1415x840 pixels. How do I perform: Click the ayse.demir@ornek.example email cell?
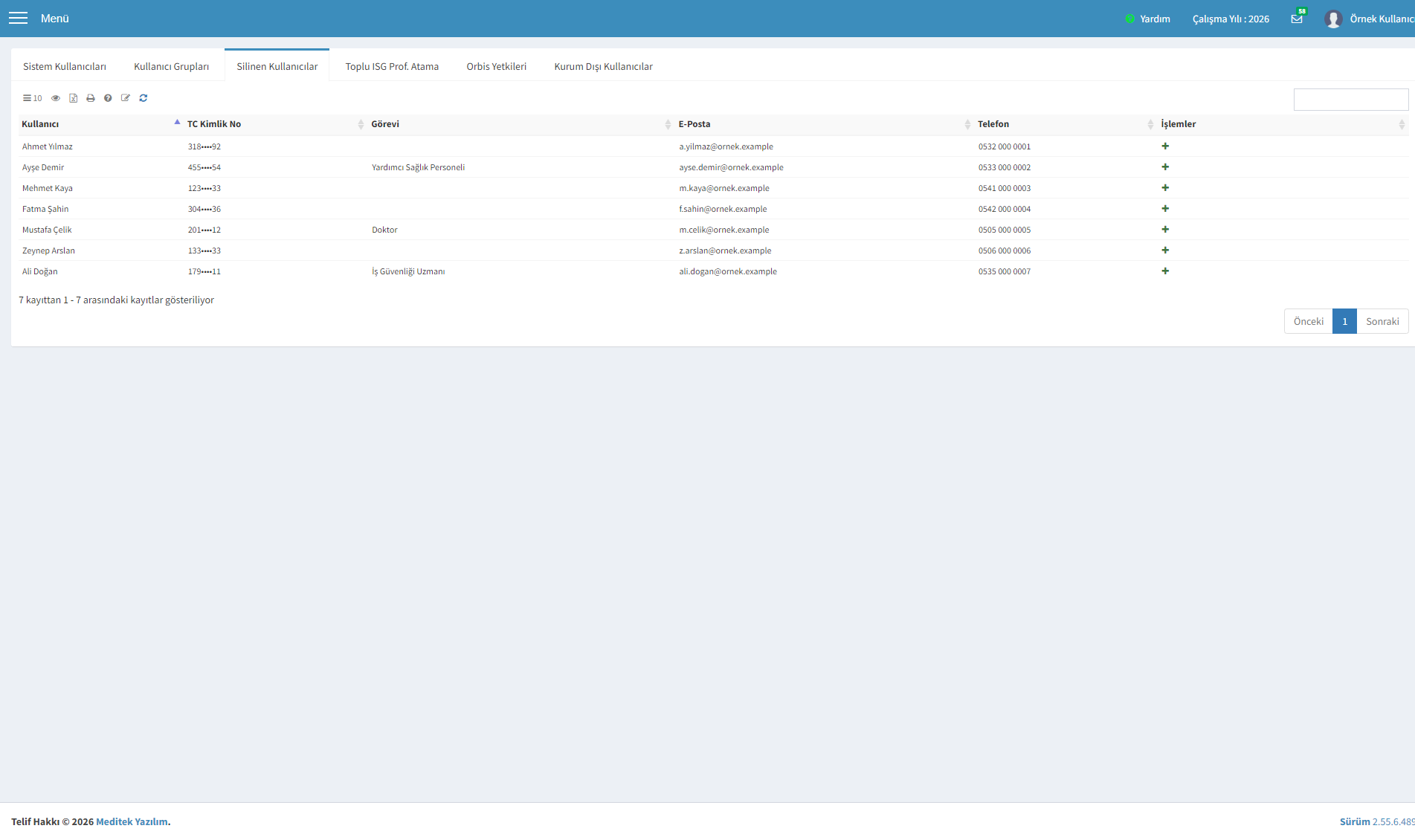tap(731, 167)
